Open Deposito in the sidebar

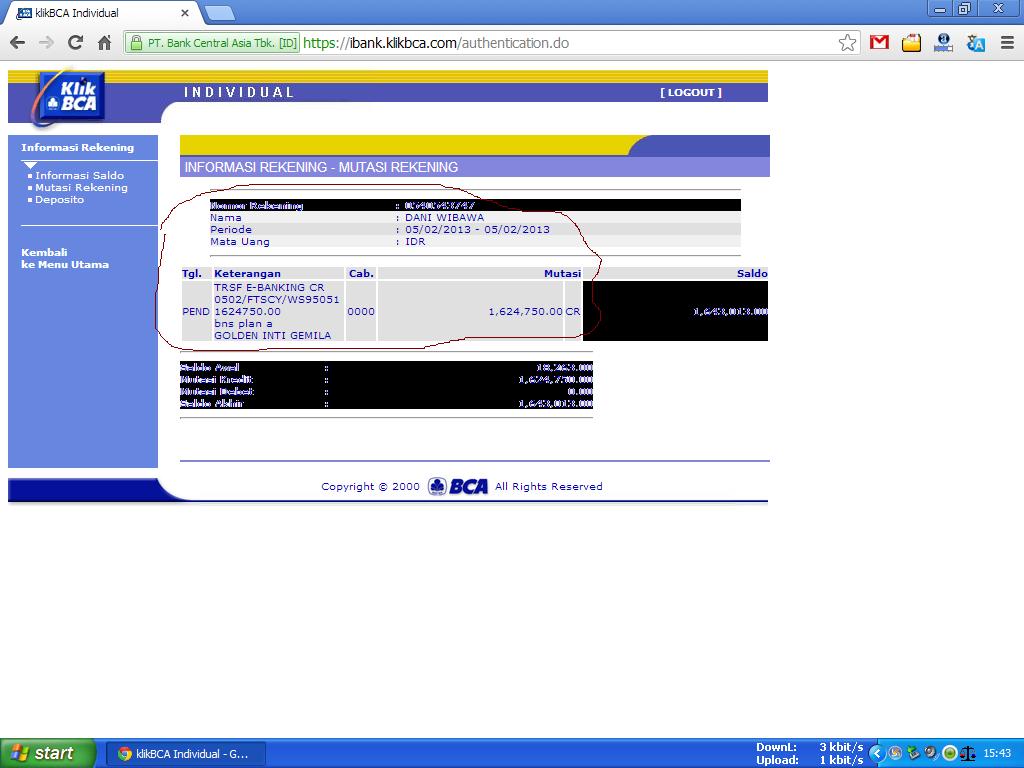59,200
